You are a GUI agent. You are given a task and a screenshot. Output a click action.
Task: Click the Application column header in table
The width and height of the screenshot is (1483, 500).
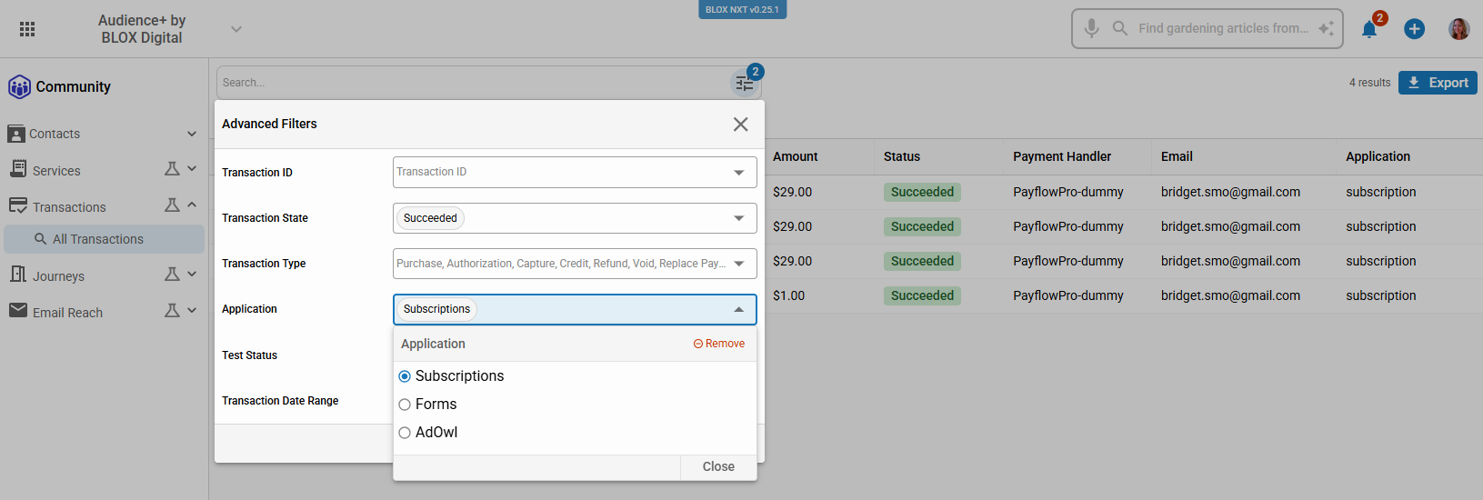[1378, 156]
